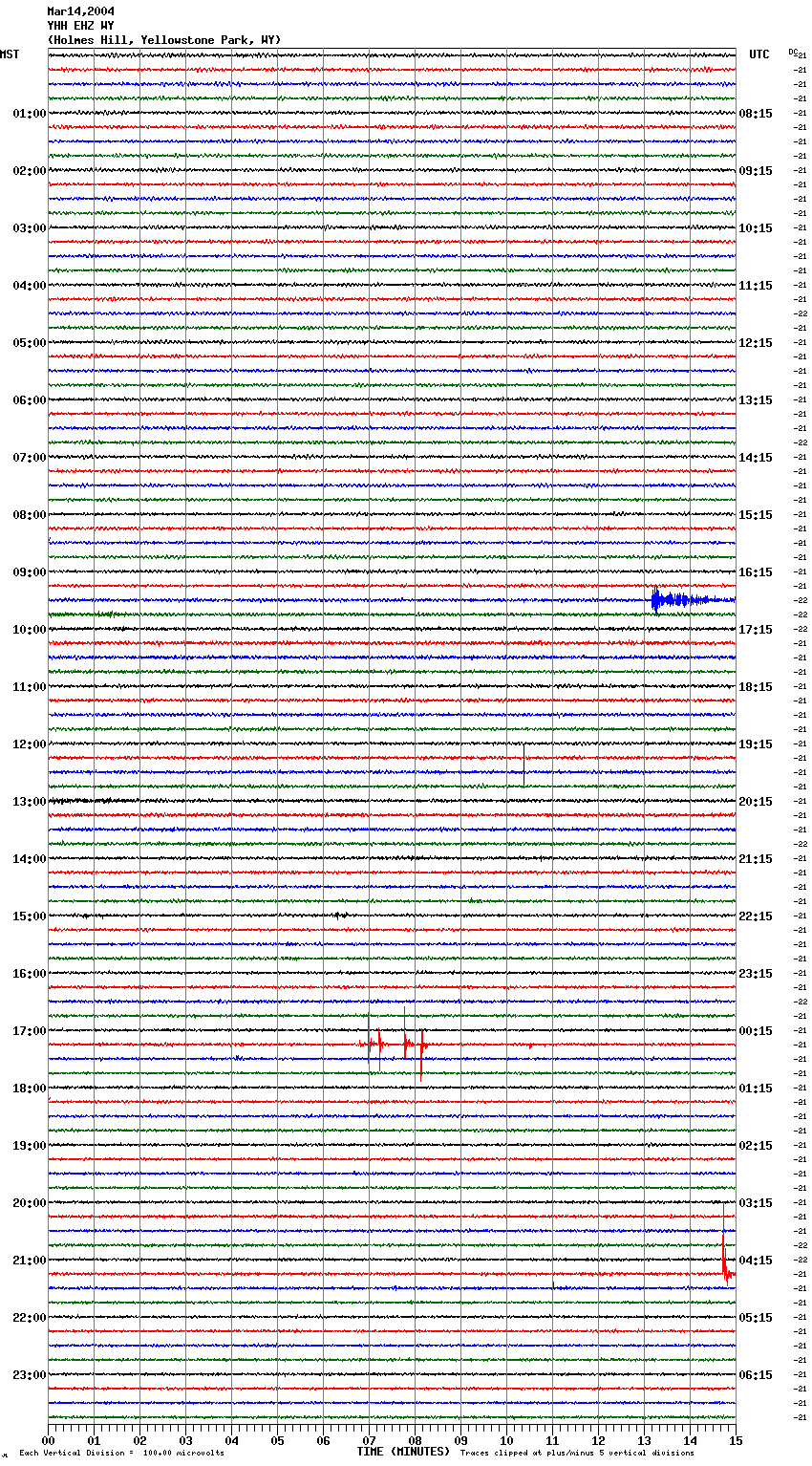
Task: Click the "08:00" MST label
Action: (x=29, y=515)
